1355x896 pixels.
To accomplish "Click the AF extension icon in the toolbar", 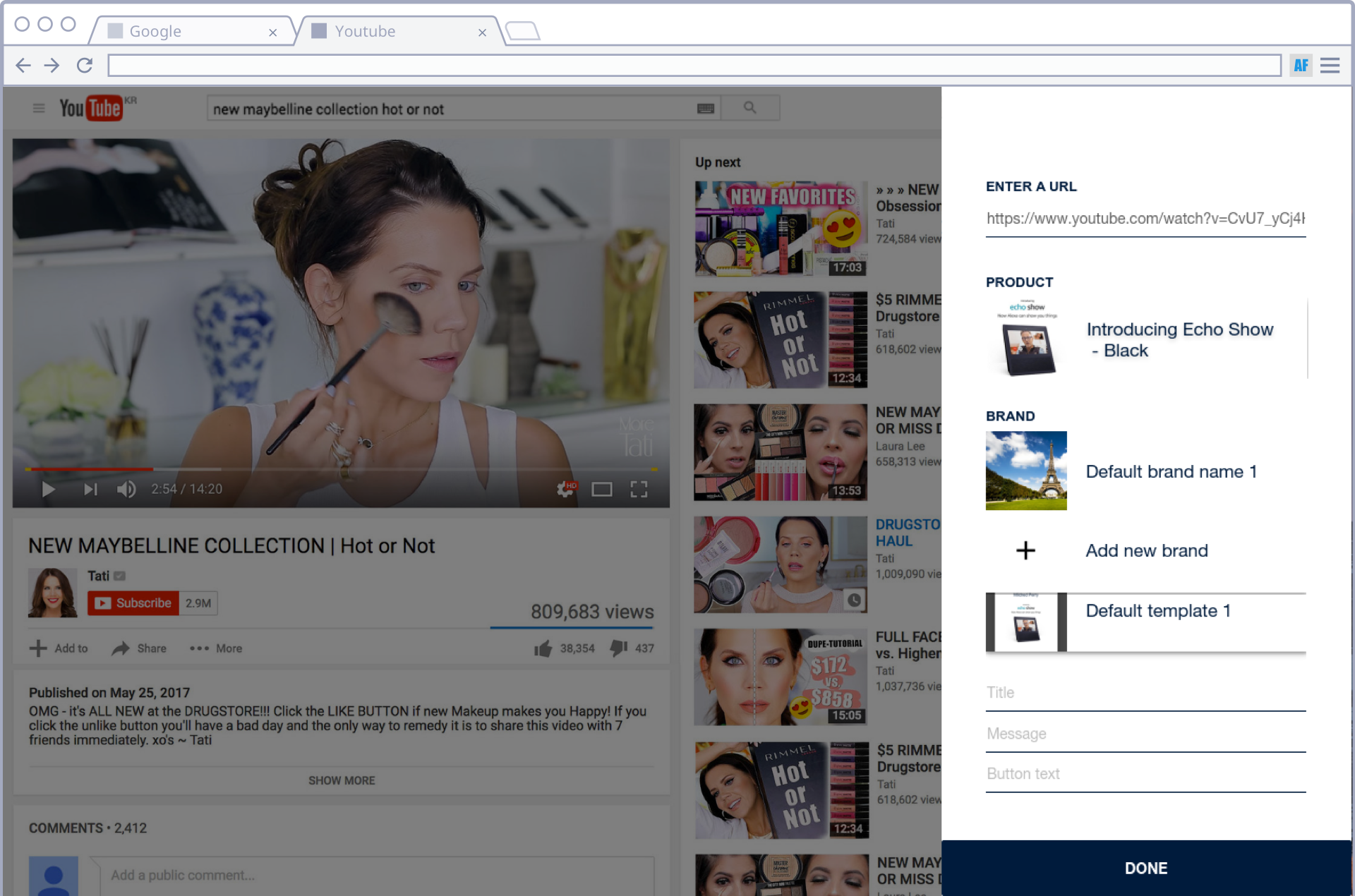I will point(1301,66).
